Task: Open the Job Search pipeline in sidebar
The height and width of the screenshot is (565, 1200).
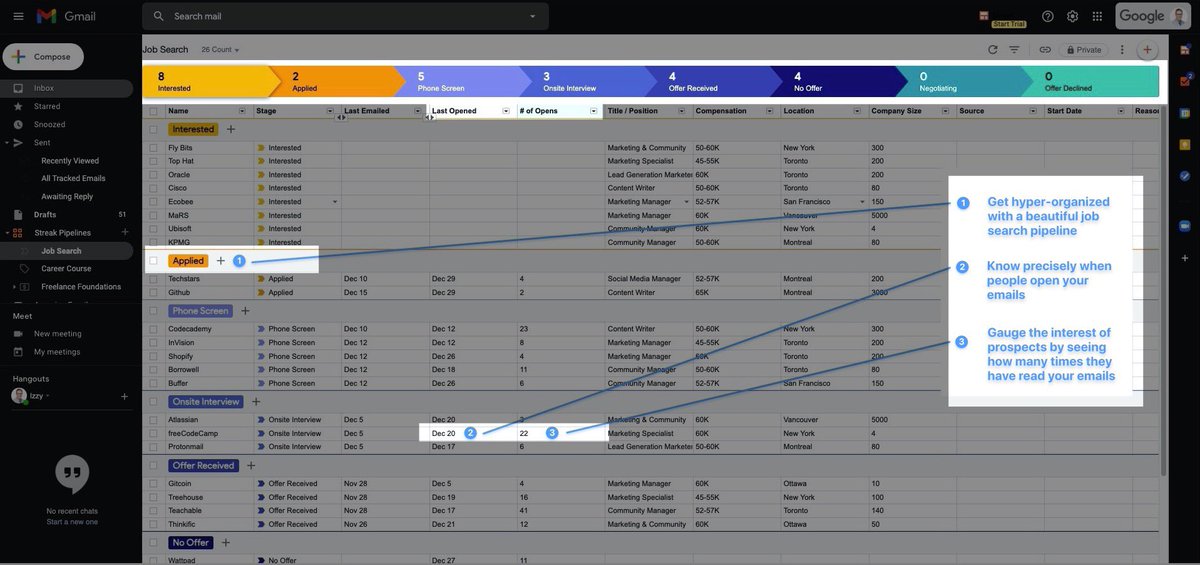Action: [66, 251]
